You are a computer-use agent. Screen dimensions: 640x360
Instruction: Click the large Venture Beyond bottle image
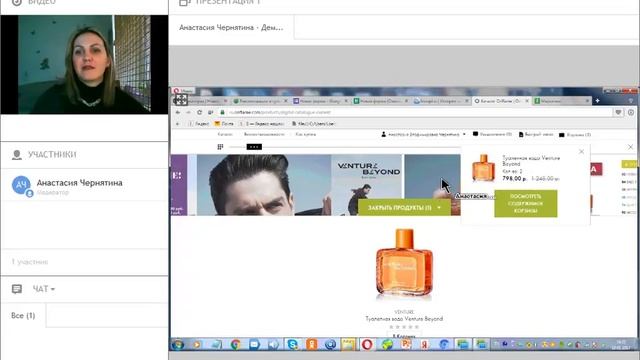click(x=404, y=264)
